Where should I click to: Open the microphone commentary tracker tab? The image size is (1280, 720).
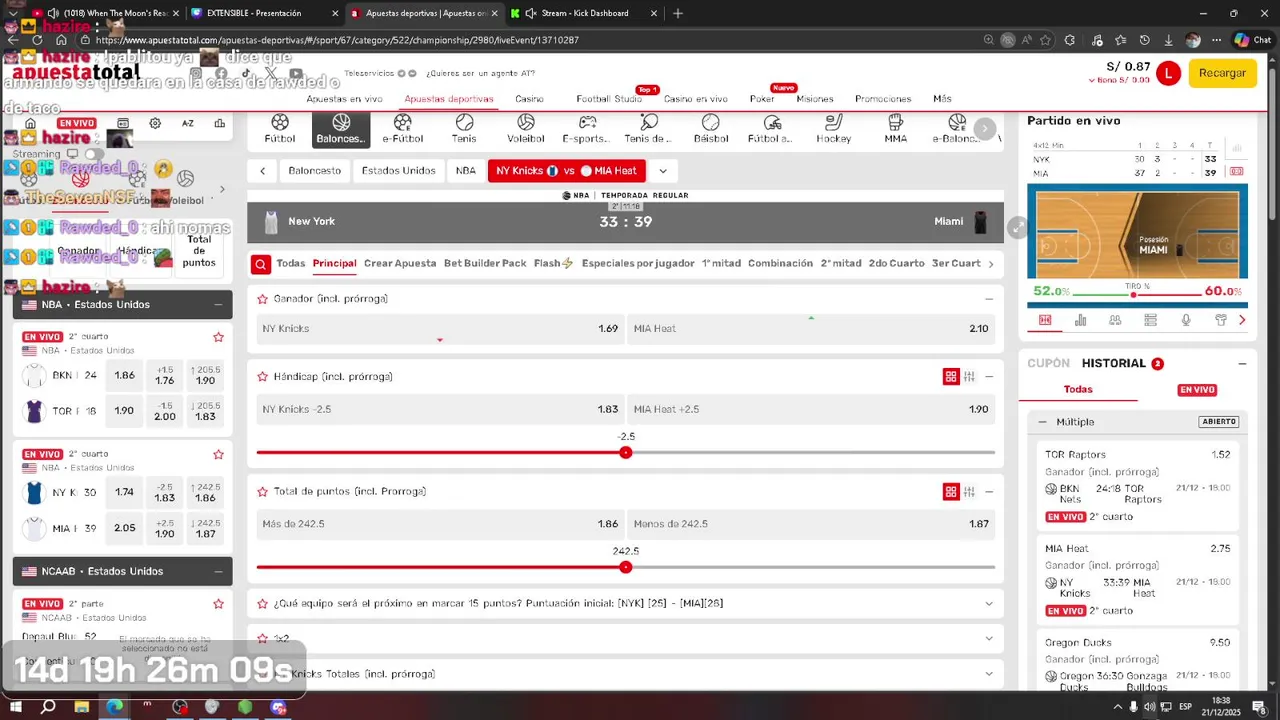click(1186, 320)
